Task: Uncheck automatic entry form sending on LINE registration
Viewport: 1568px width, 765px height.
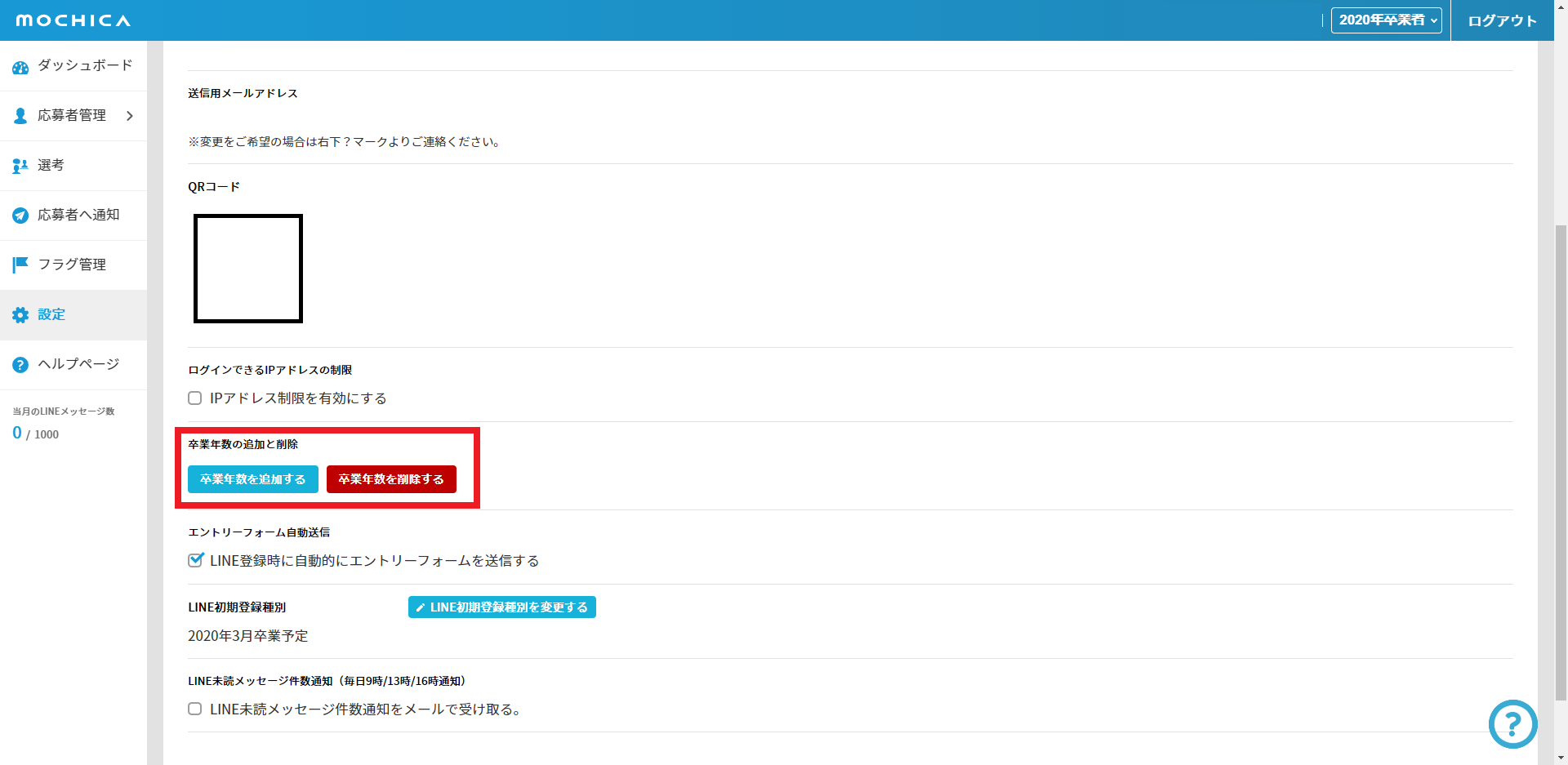Action: (195, 560)
